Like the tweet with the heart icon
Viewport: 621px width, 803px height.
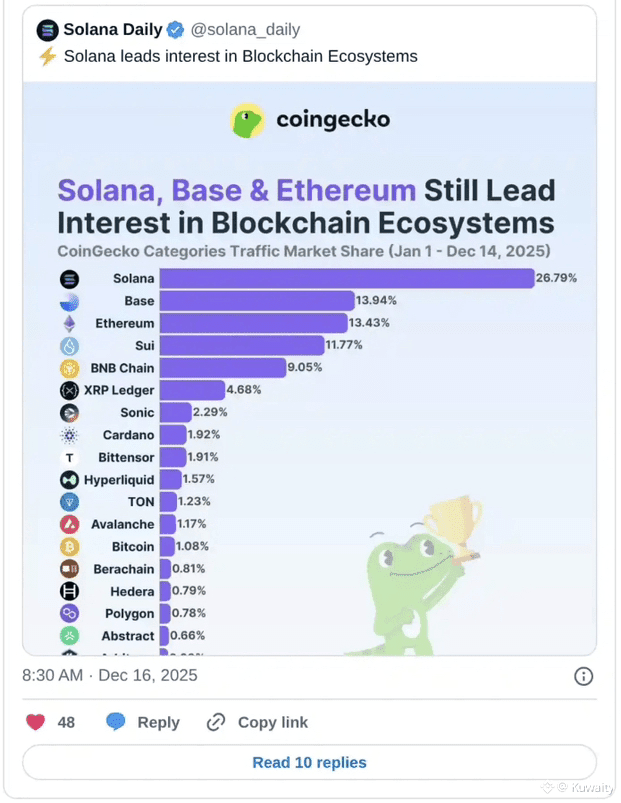tap(36, 722)
